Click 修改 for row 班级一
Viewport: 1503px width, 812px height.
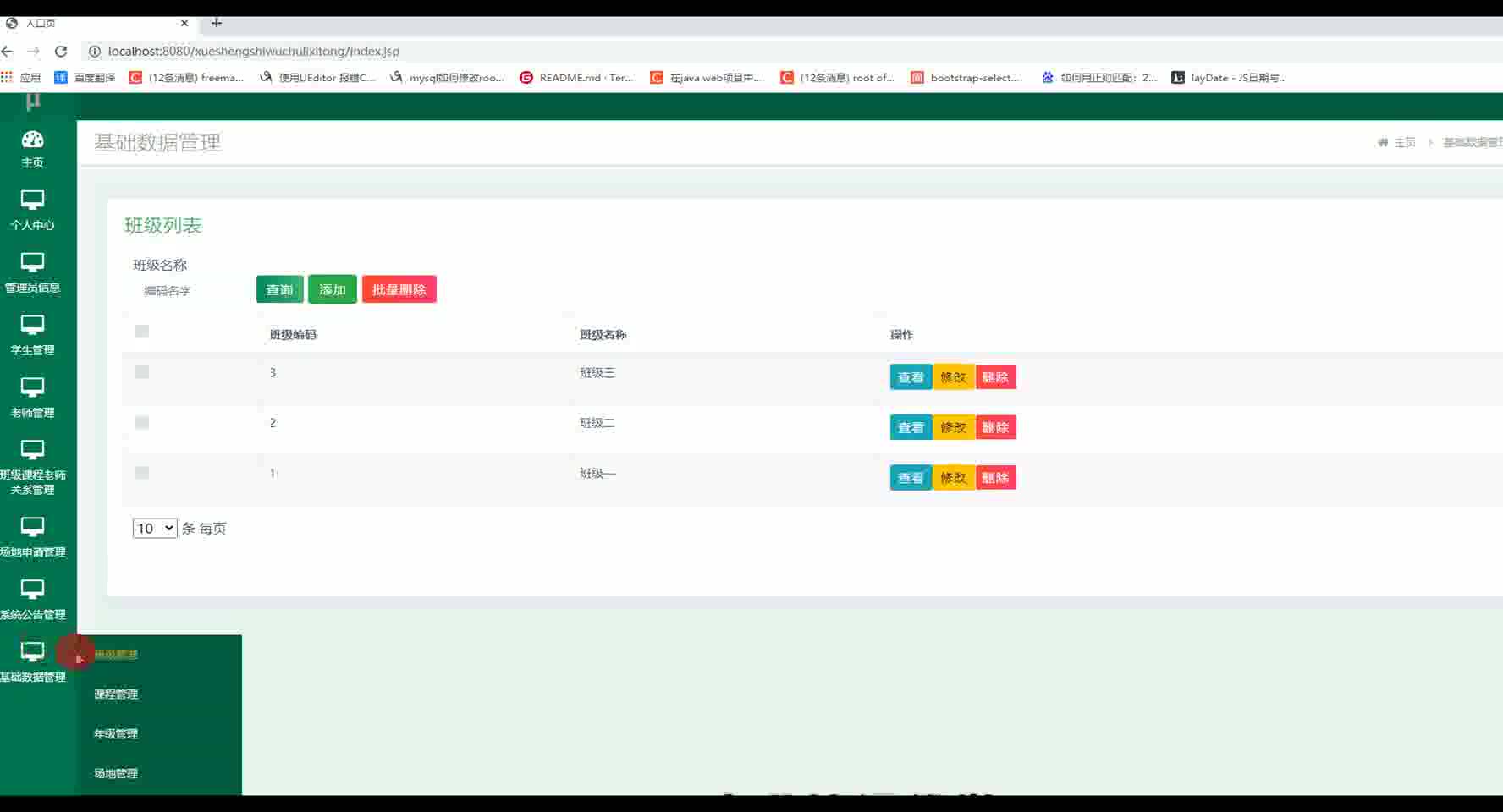(954, 478)
